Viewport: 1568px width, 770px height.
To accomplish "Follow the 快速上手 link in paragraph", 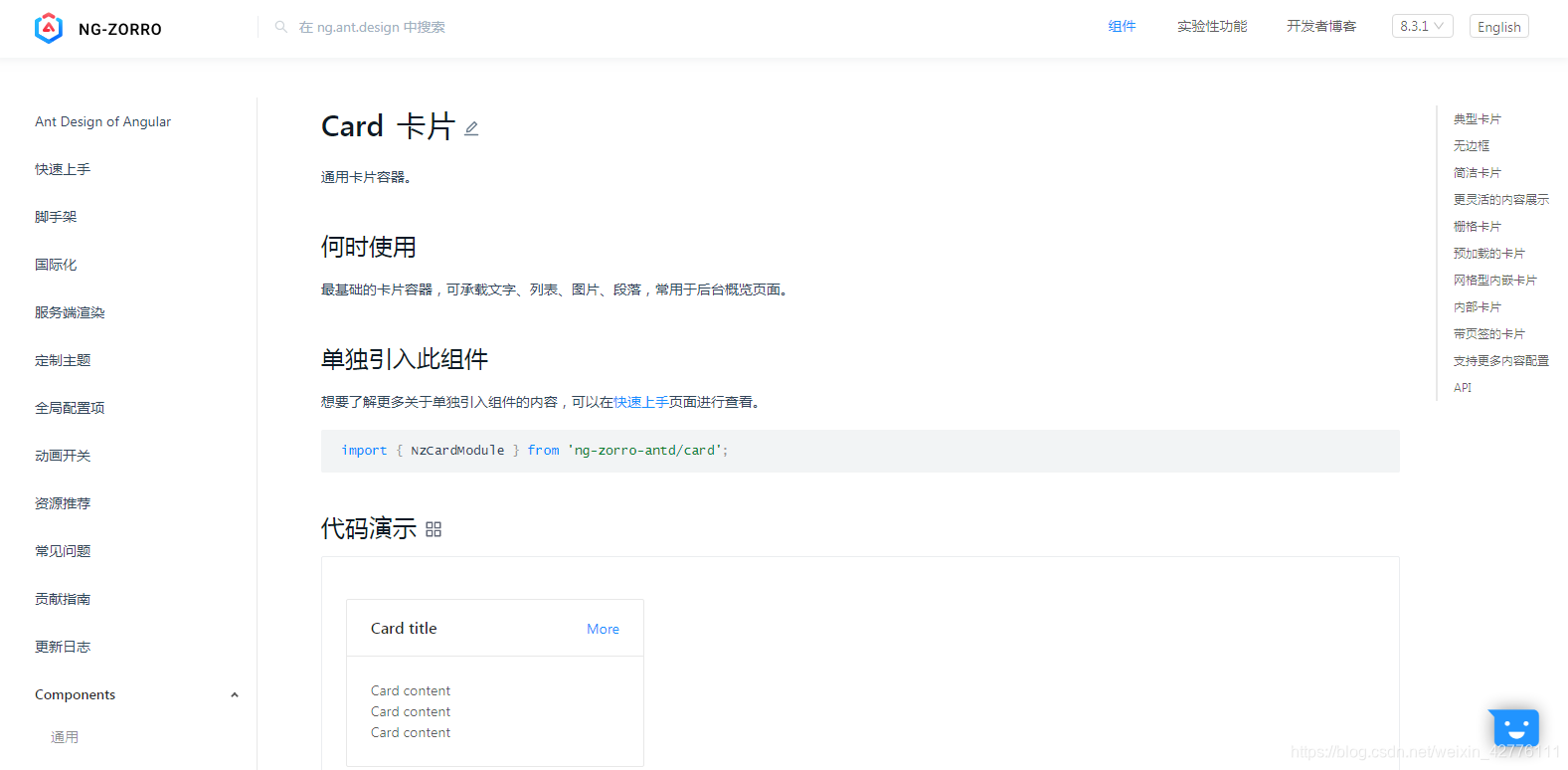I will pos(641,402).
